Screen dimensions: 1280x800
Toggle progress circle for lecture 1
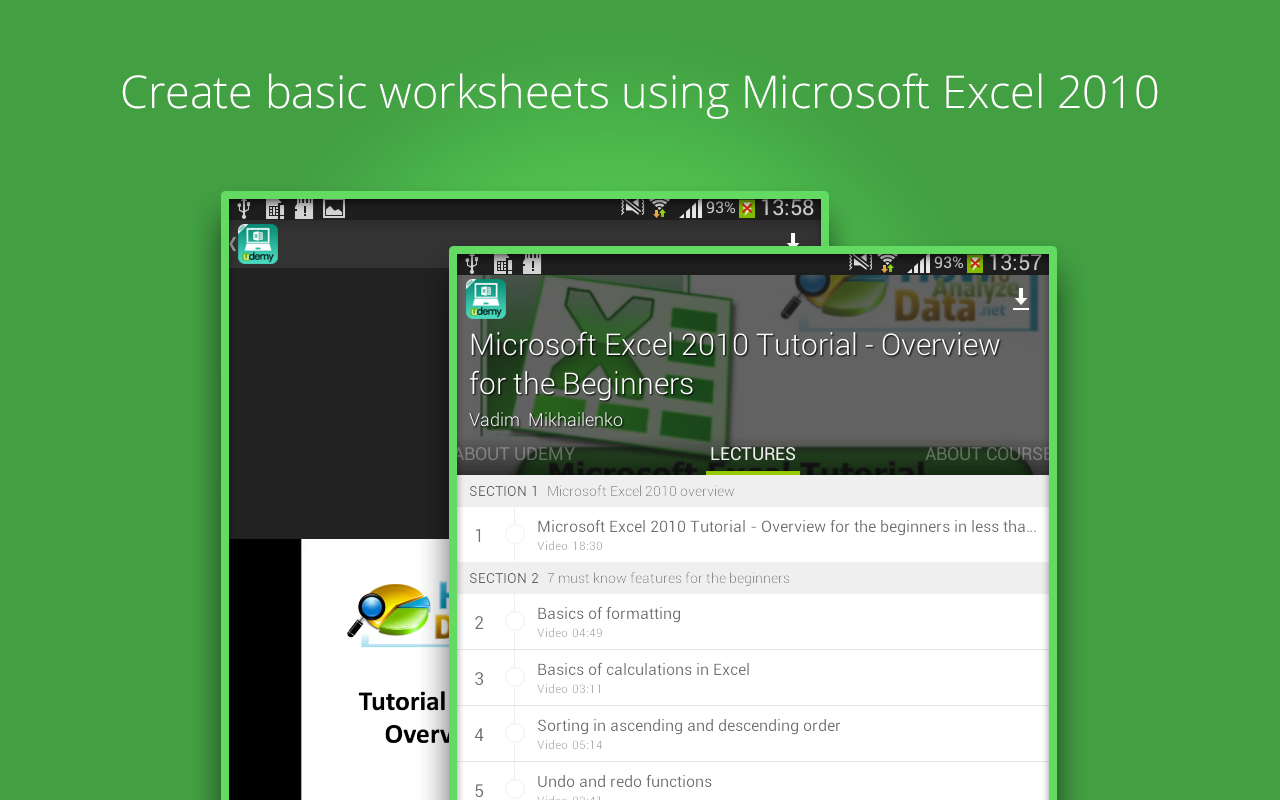point(515,534)
